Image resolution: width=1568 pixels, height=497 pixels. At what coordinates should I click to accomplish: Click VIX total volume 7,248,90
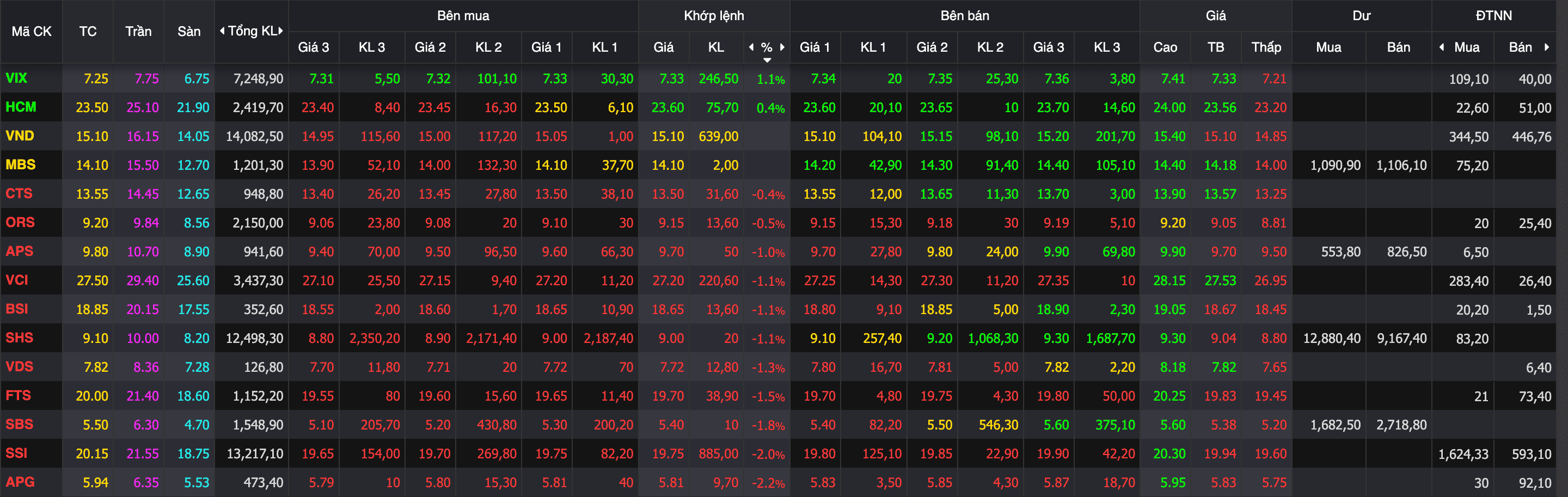(258, 78)
